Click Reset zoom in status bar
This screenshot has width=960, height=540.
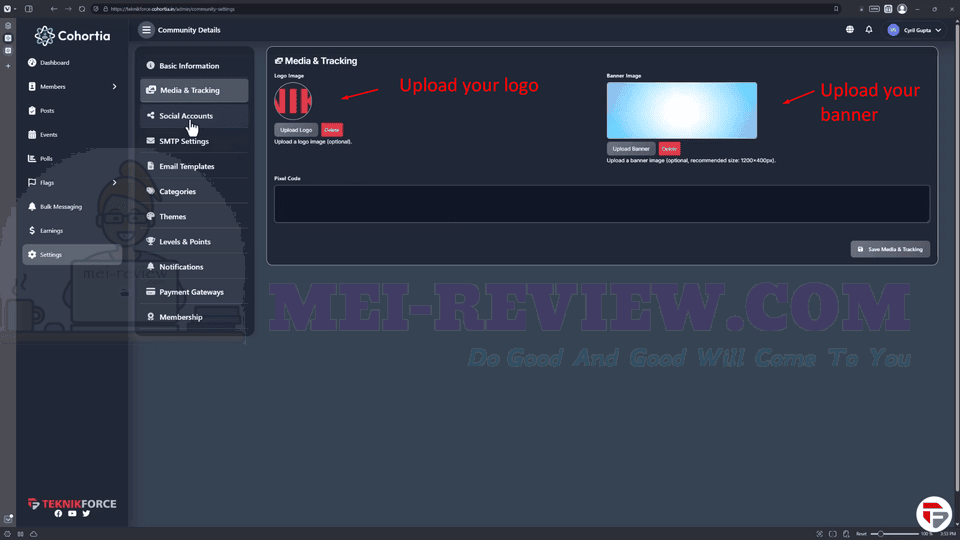click(x=861, y=534)
